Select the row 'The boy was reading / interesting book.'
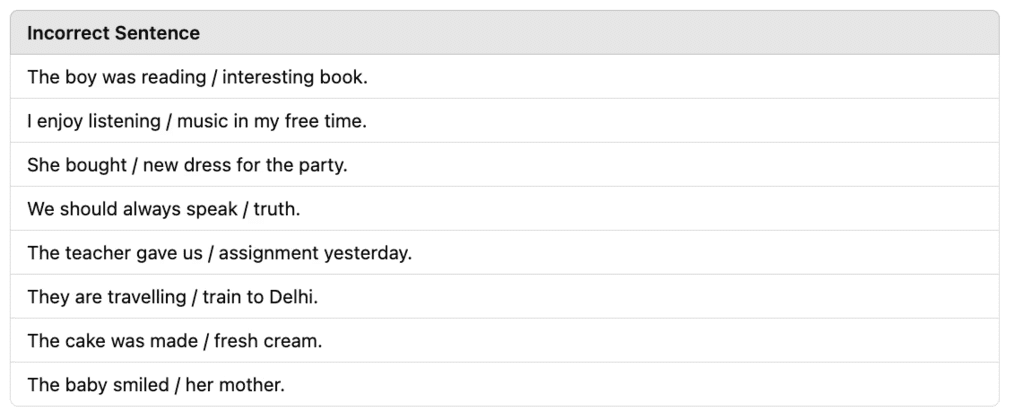 pos(504,77)
